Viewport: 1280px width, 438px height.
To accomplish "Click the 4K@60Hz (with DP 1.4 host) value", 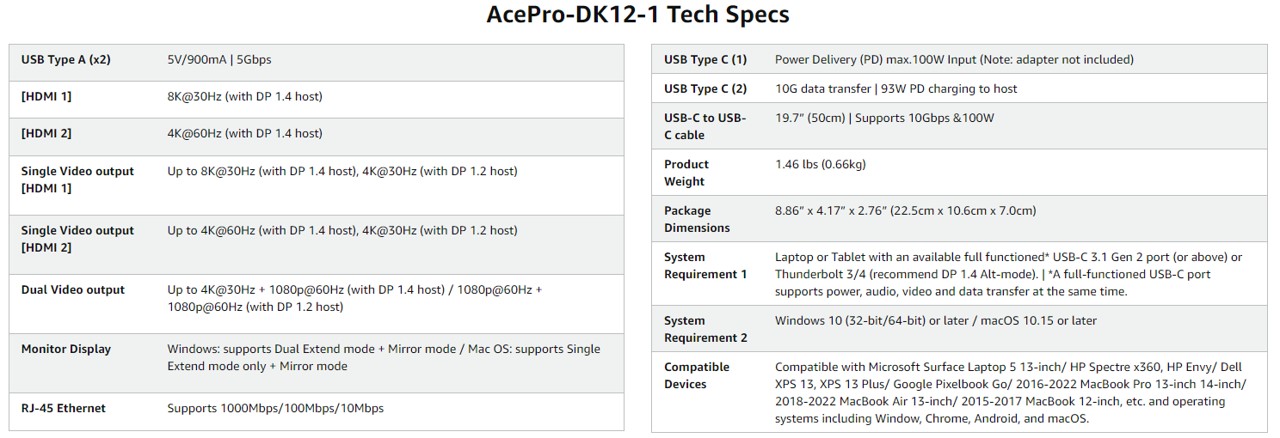I will pos(245,133).
